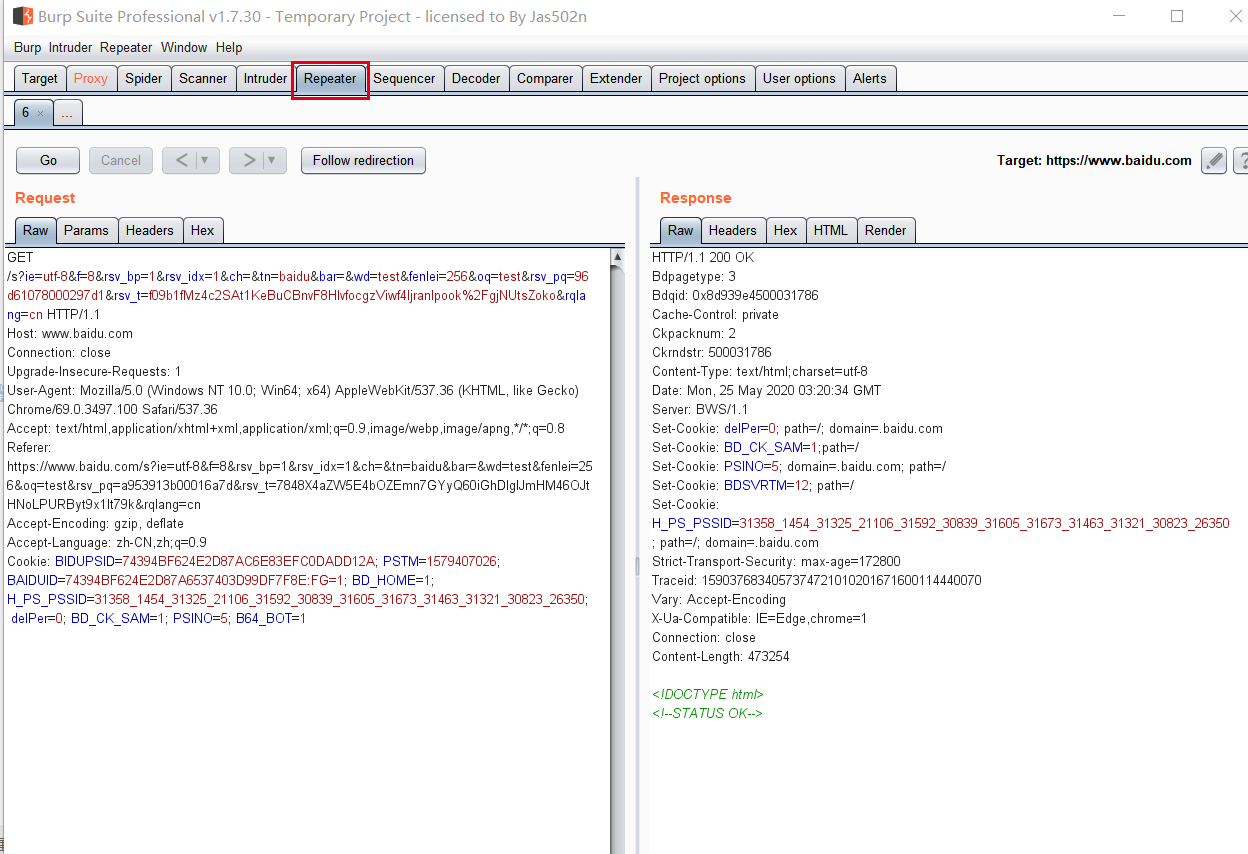The height and width of the screenshot is (854, 1248).
Task: Switch to the Extender tool tab
Action: [x=616, y=78]
